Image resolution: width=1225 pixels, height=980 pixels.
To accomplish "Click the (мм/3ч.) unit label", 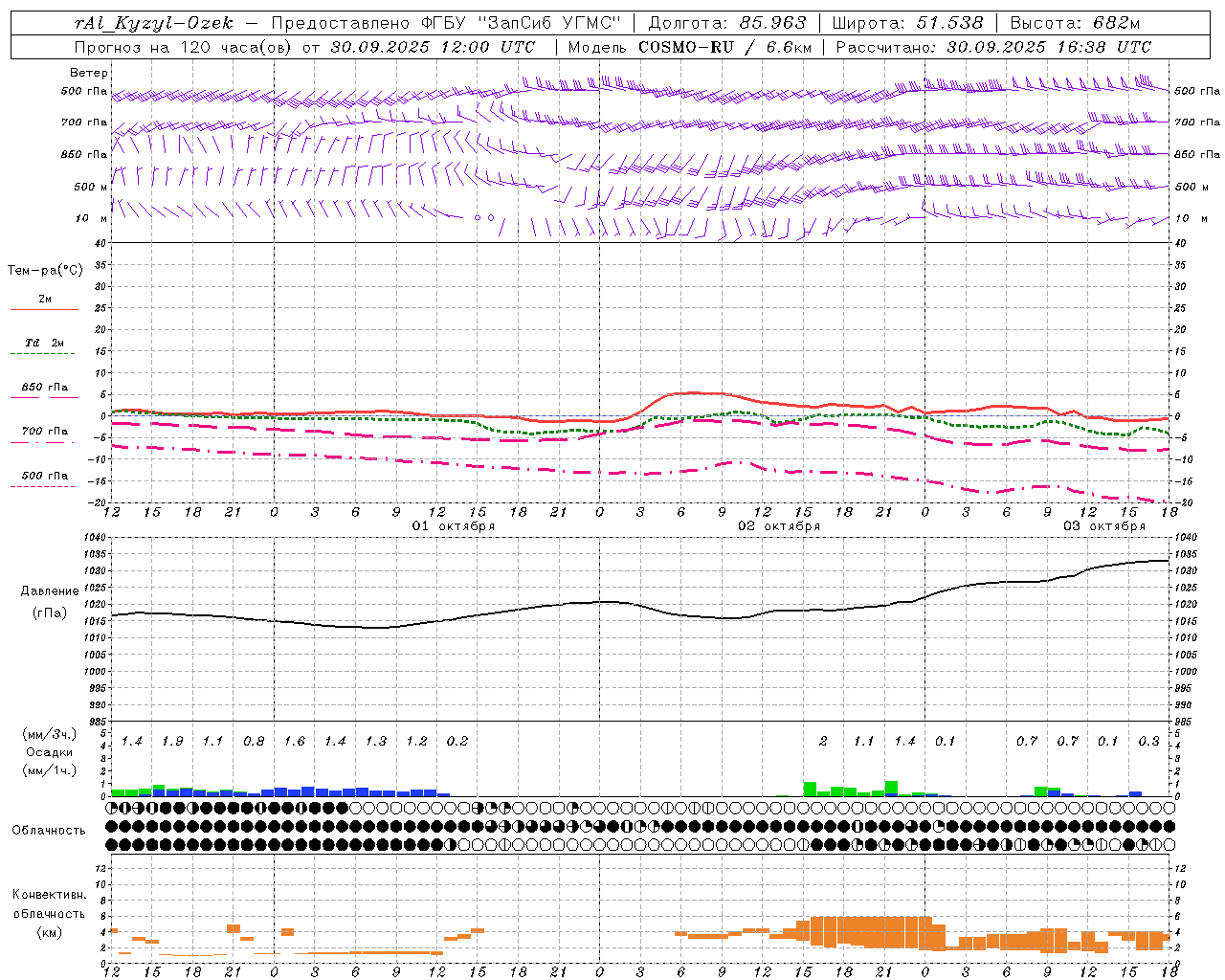I will (50, 734).
